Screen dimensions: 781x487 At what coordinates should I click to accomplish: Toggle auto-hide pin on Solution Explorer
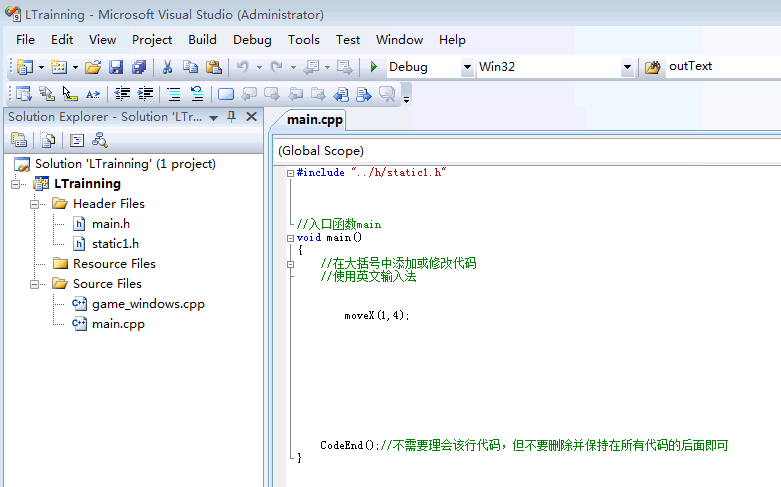pos(232,117)
